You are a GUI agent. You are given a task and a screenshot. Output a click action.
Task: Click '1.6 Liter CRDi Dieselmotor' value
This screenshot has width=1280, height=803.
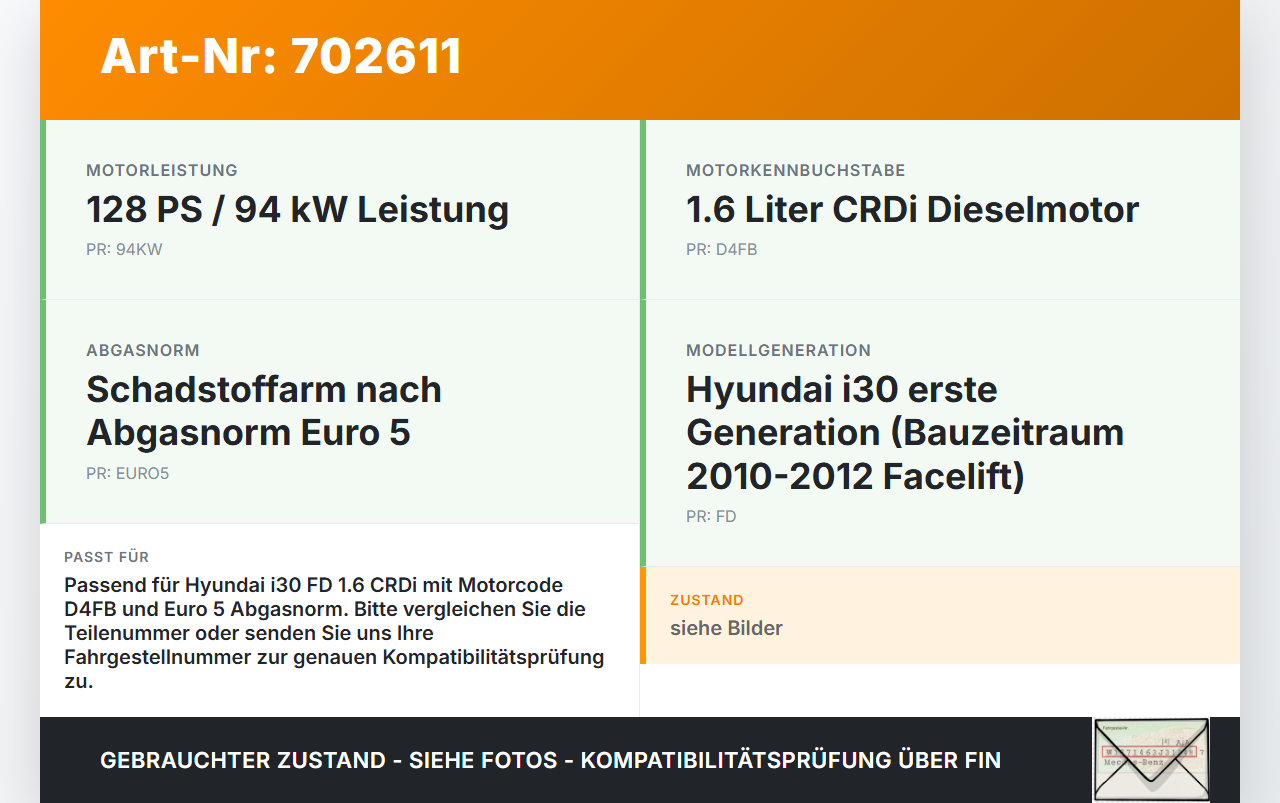coord(913,210)
